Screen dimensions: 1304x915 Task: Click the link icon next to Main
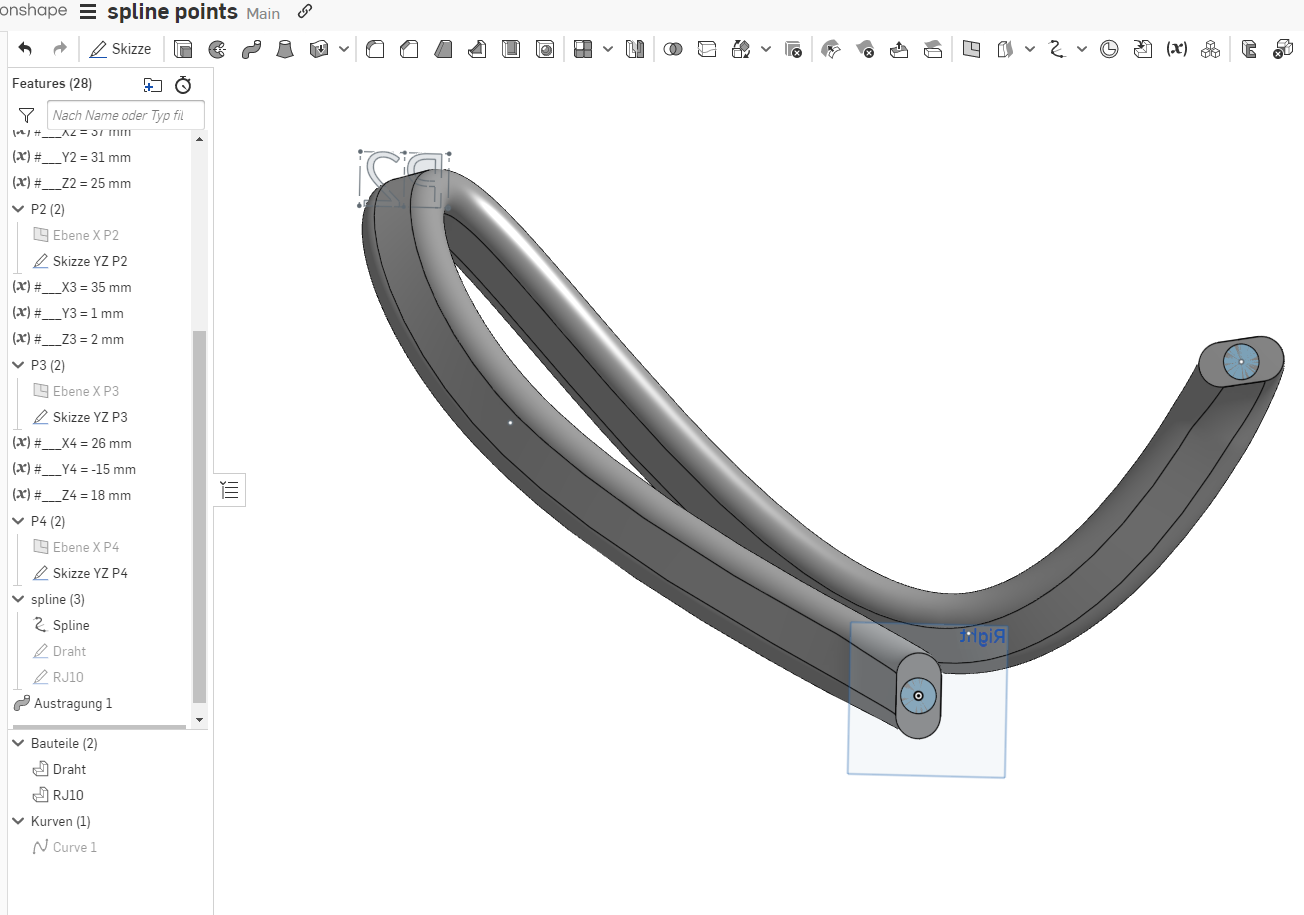coord(305,12)
